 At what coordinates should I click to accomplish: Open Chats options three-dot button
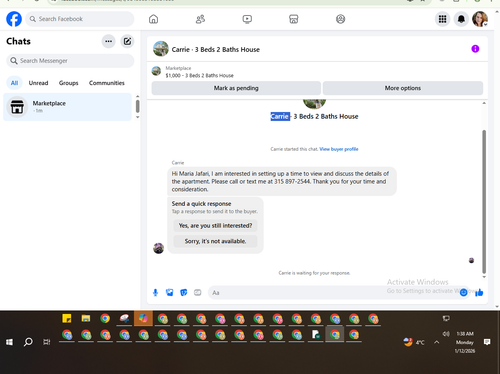pyautogui.click(x=108, y=41)
